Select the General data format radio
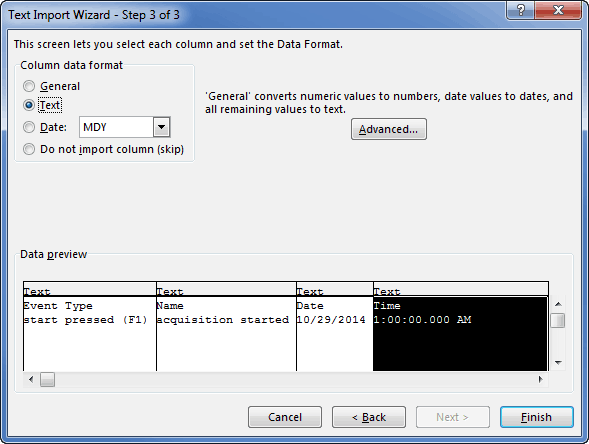The image size is (589, 444). click(29, 86)
